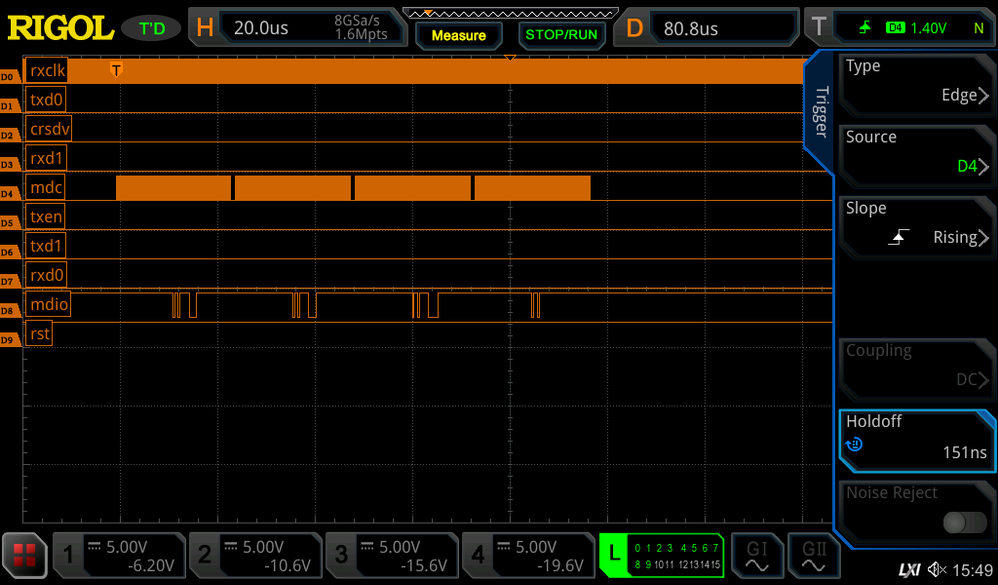998x585 pixels.
Task: Tap the T'D trigger status indicator
Action: coord(151,29)
